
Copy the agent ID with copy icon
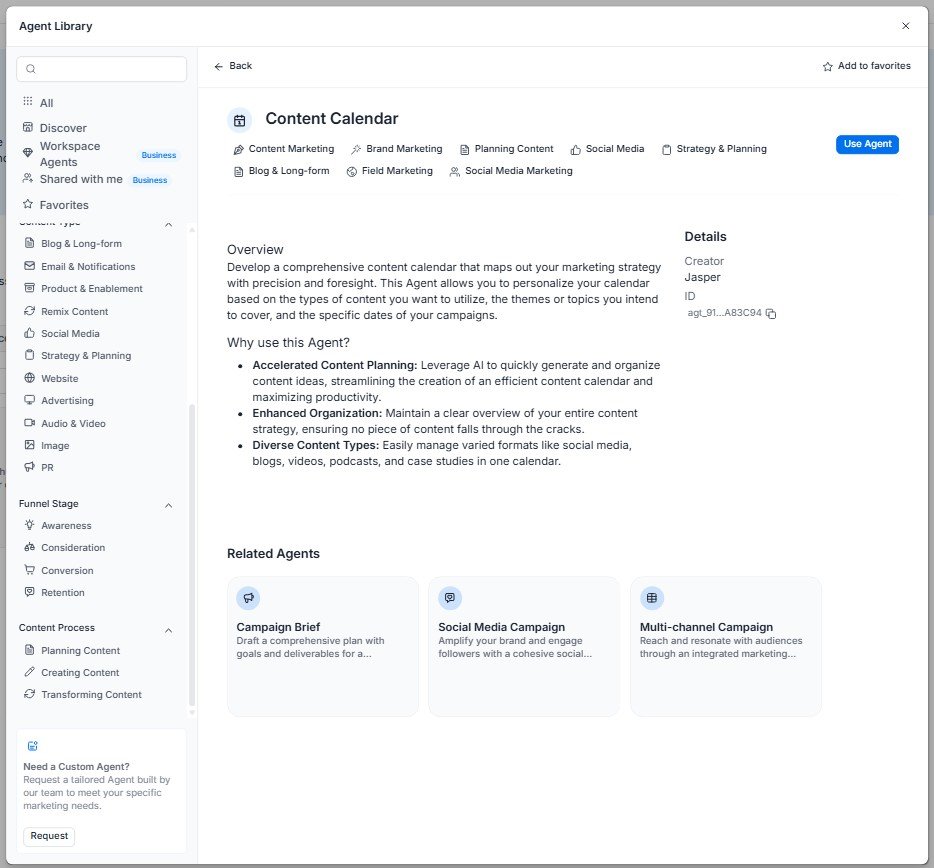coord(771,313)
